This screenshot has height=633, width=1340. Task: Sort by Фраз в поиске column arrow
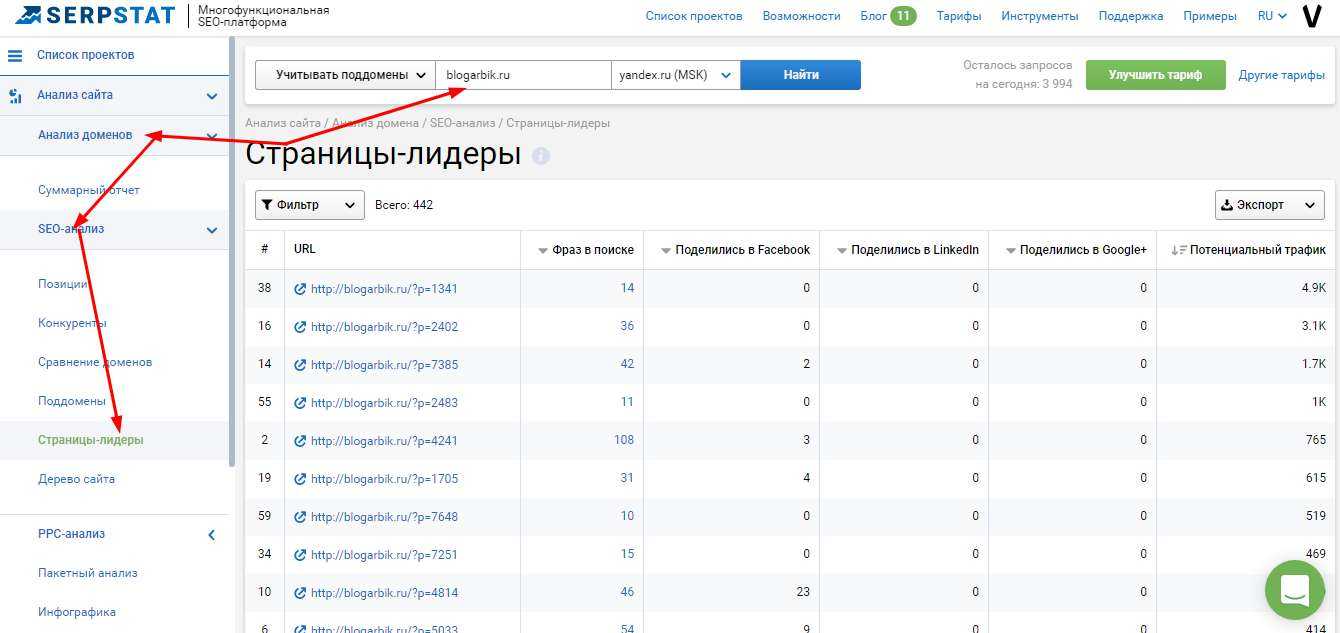[x=543, y=250]
